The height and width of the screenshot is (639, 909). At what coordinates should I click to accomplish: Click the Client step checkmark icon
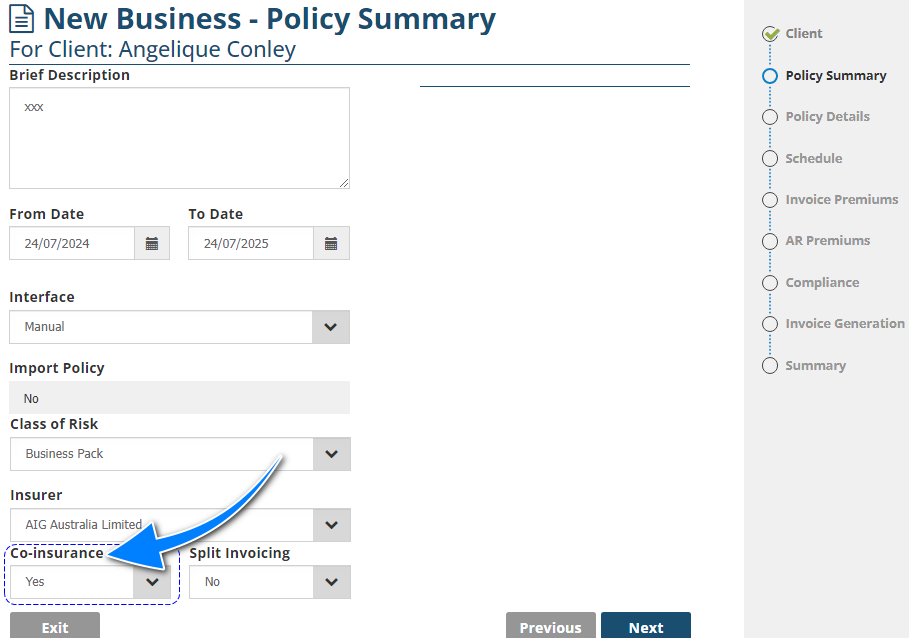770,34
